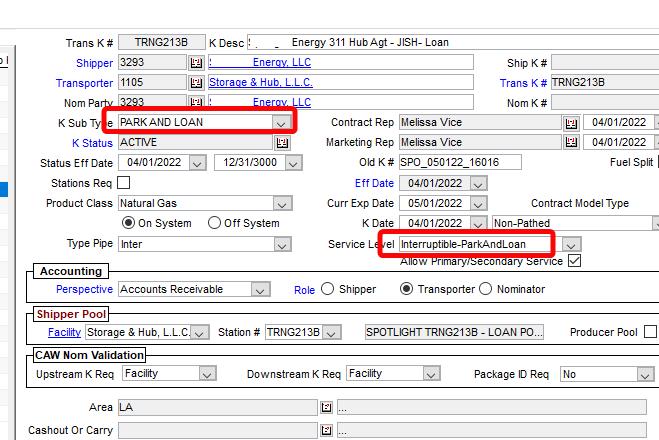Click lookup icon beside Contract Rep Melissa Vice
The image size is (659, 440).
(571, 123)
